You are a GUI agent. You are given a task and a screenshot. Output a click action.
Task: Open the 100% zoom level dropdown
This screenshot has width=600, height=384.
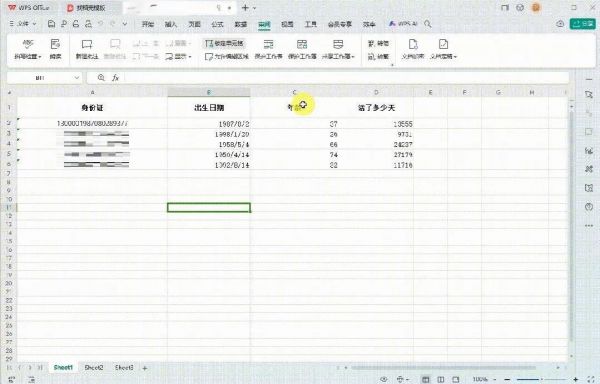point(484,379)
